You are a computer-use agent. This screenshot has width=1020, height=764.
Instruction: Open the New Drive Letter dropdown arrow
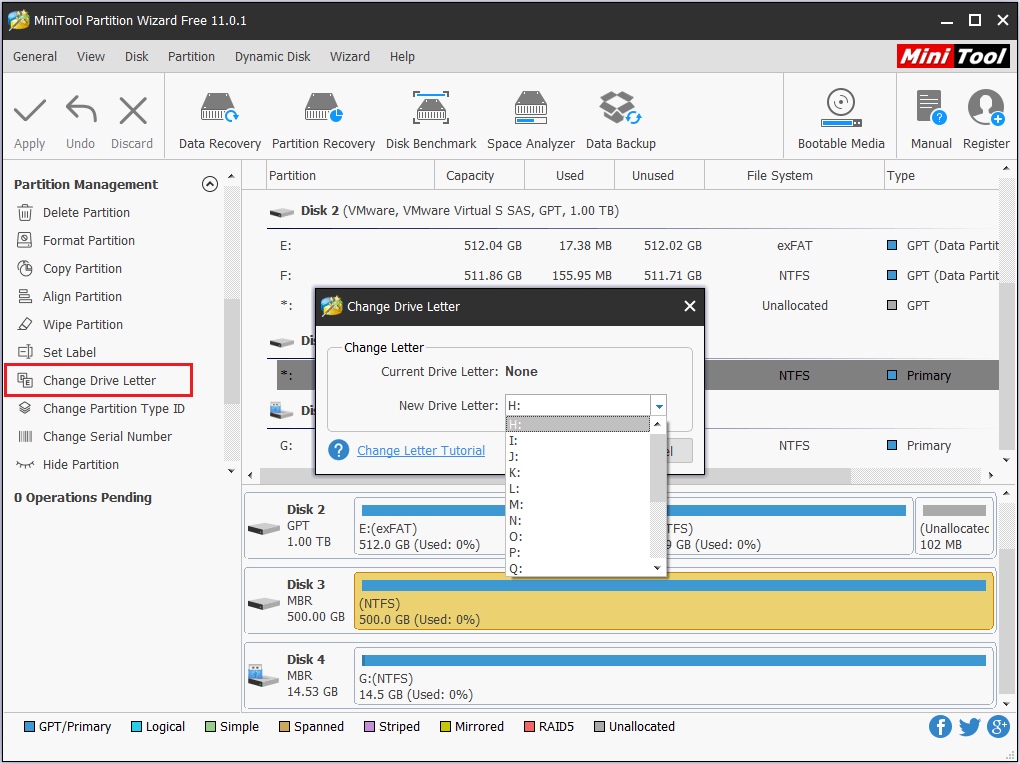tap(659, 406)
